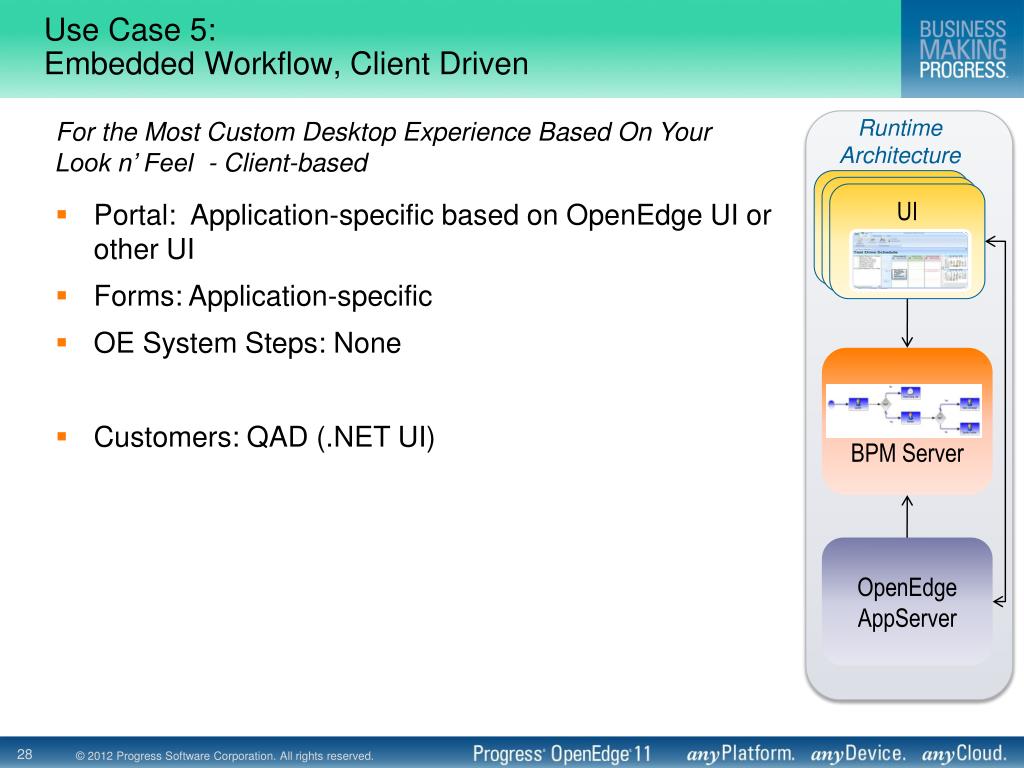Viewport: 1024px width, 768px height.
Task: Click the UI screenshot thumbnail in the diagram
Action: (910, 260)
